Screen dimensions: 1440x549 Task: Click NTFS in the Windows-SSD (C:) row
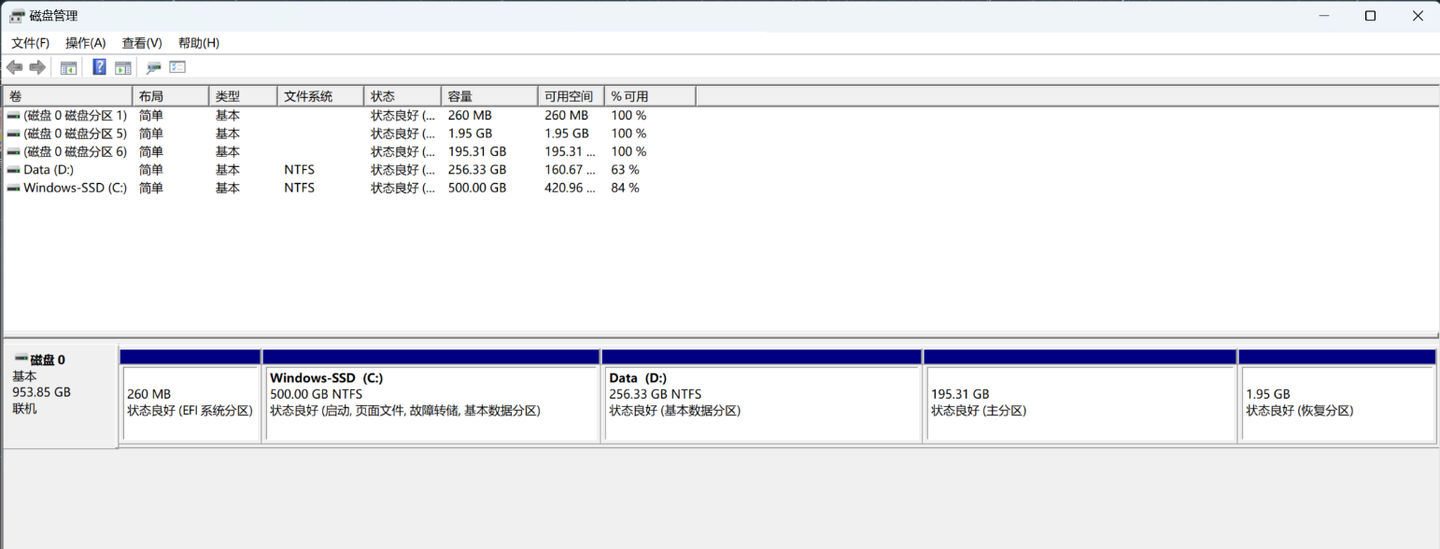[x=299, y=188]
